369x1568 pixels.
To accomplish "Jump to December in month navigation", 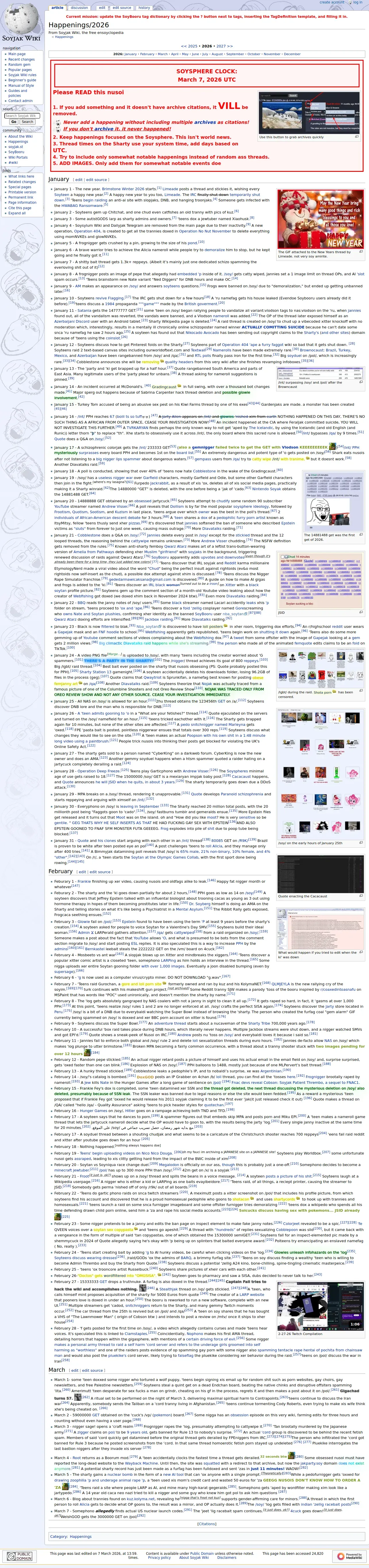I will tap(292, 54).
